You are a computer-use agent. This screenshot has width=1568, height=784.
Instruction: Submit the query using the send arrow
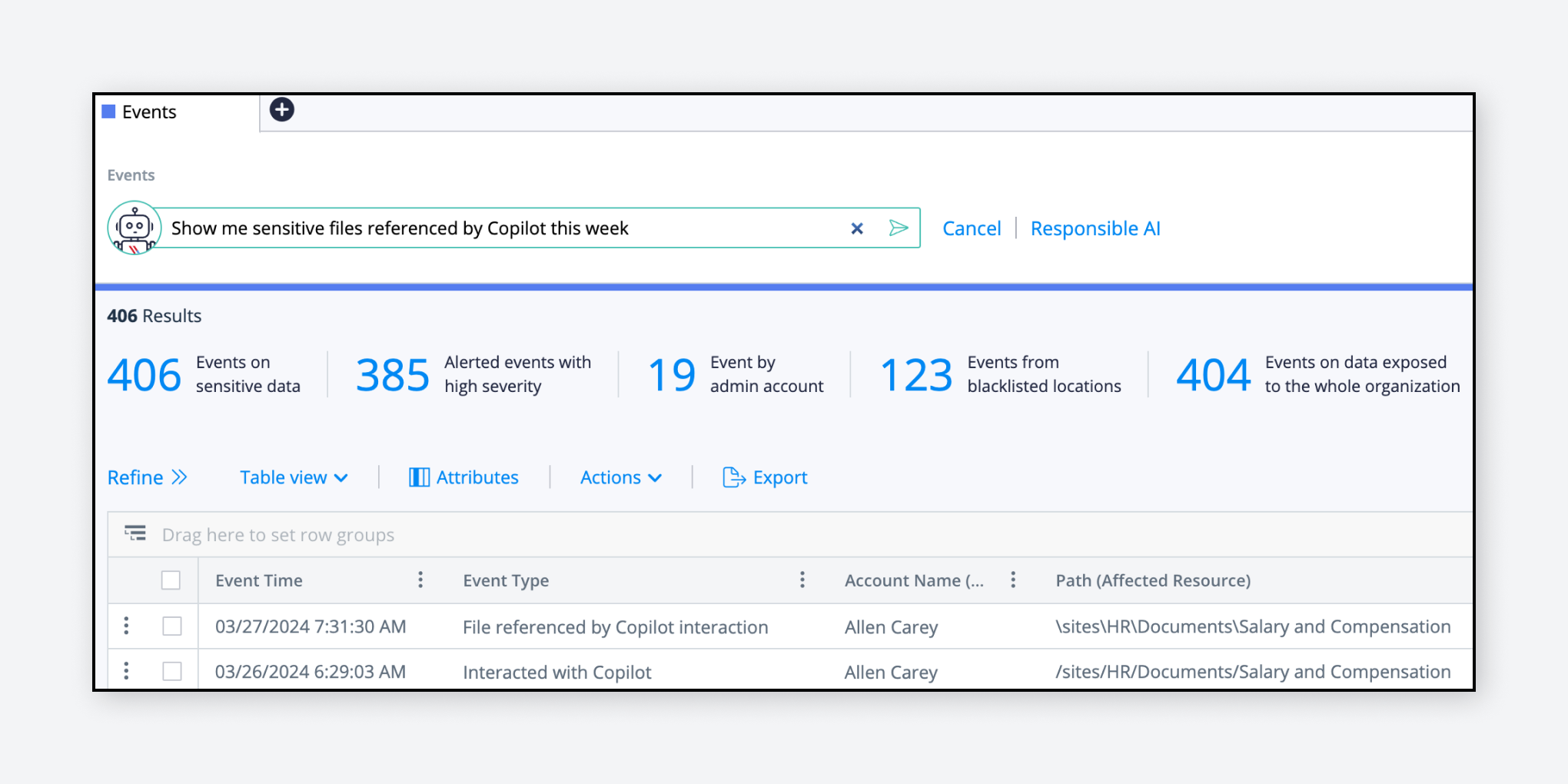[x=899, y=228]
